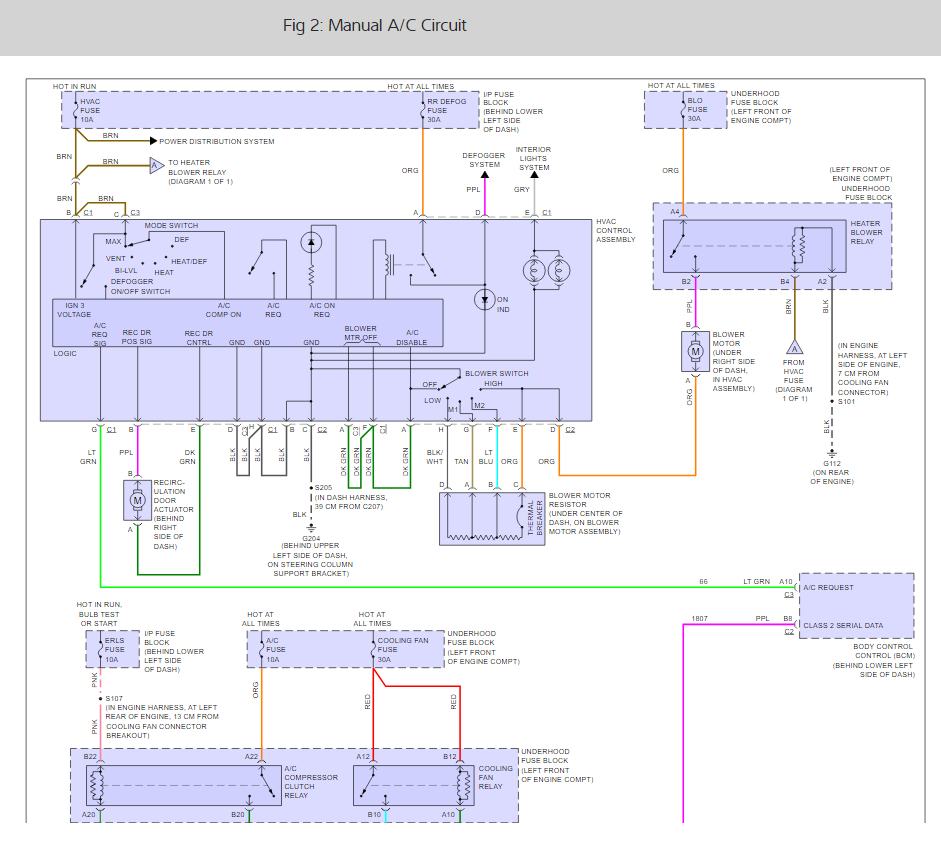Click the A/C FUSE 10A label
Viewport: 941px width, 845px height.
[276, 650]
